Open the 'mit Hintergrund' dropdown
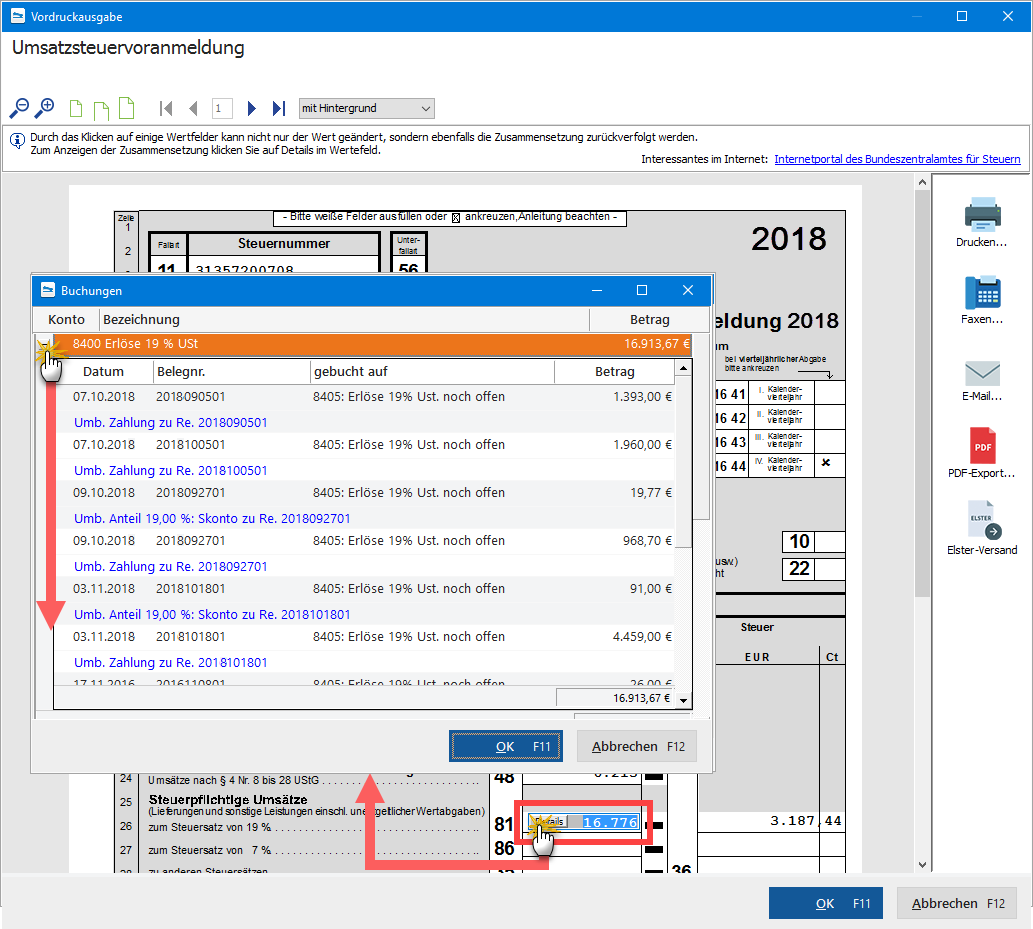Screen dimensions: 1033x929 [367, 108]
